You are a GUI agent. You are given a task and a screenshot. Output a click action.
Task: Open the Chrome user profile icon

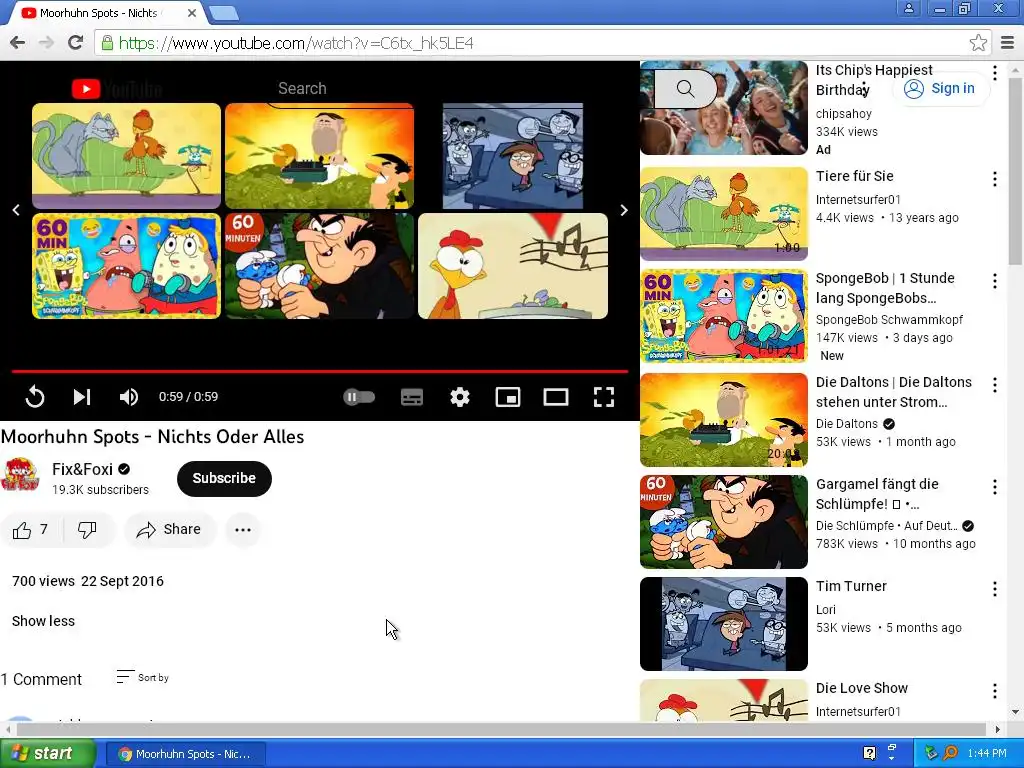click(908, 8)
